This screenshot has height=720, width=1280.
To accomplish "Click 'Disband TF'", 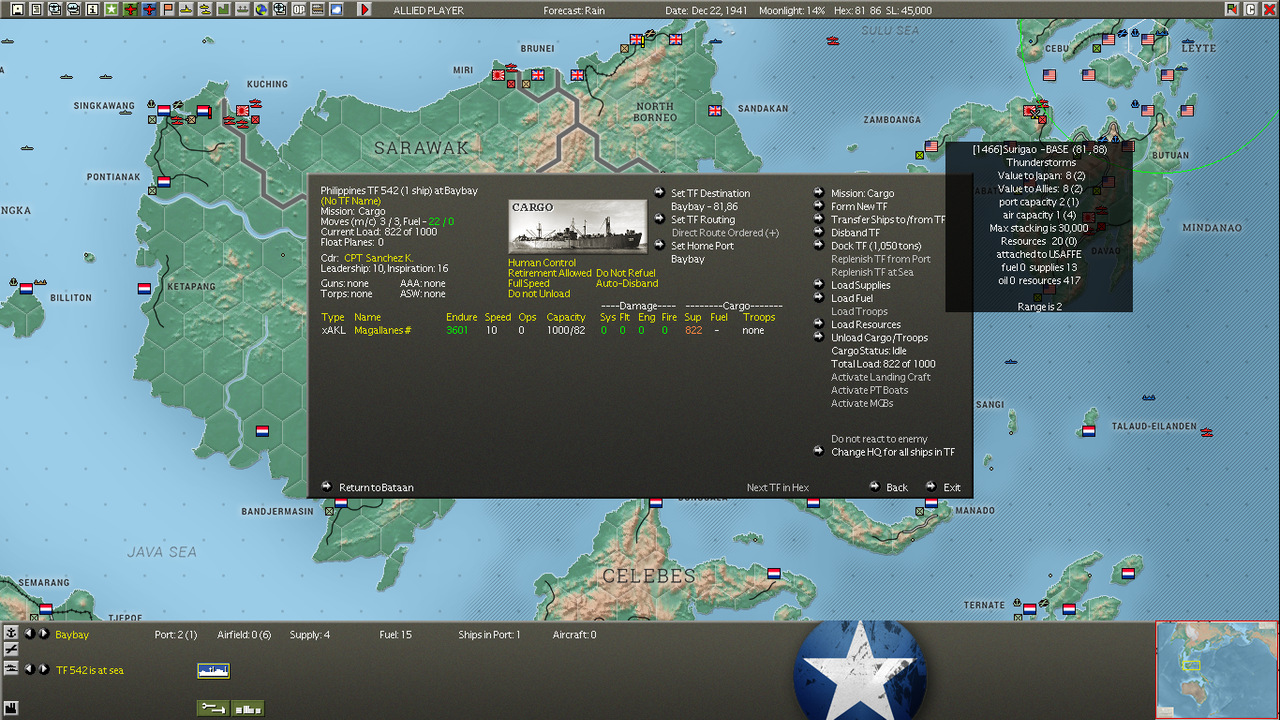I will [x=855, y=233].
